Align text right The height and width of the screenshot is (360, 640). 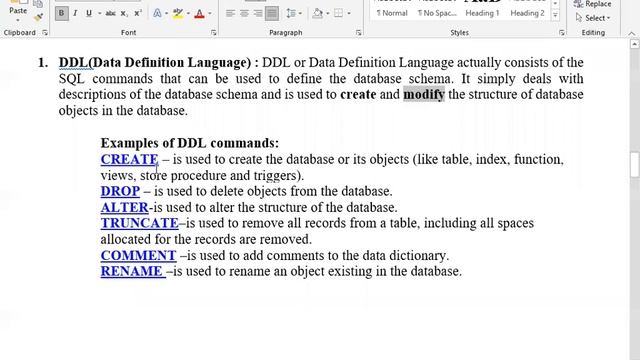point(258,13)
